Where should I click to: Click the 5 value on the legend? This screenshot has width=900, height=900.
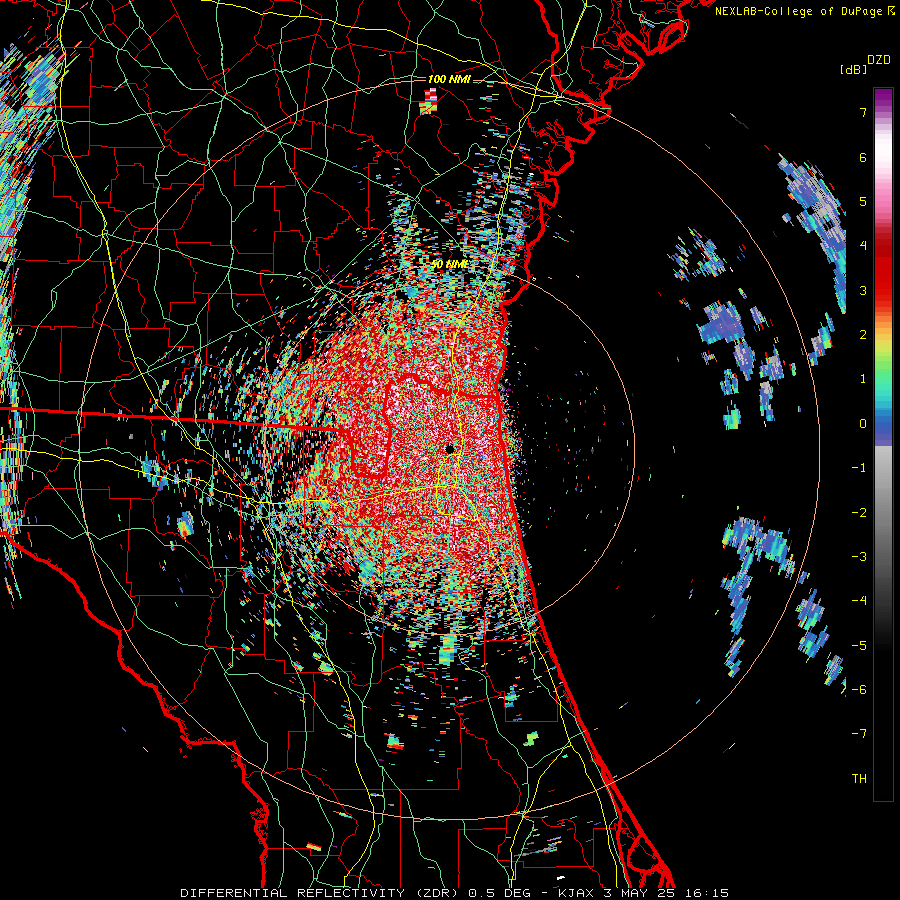(863, 201)
